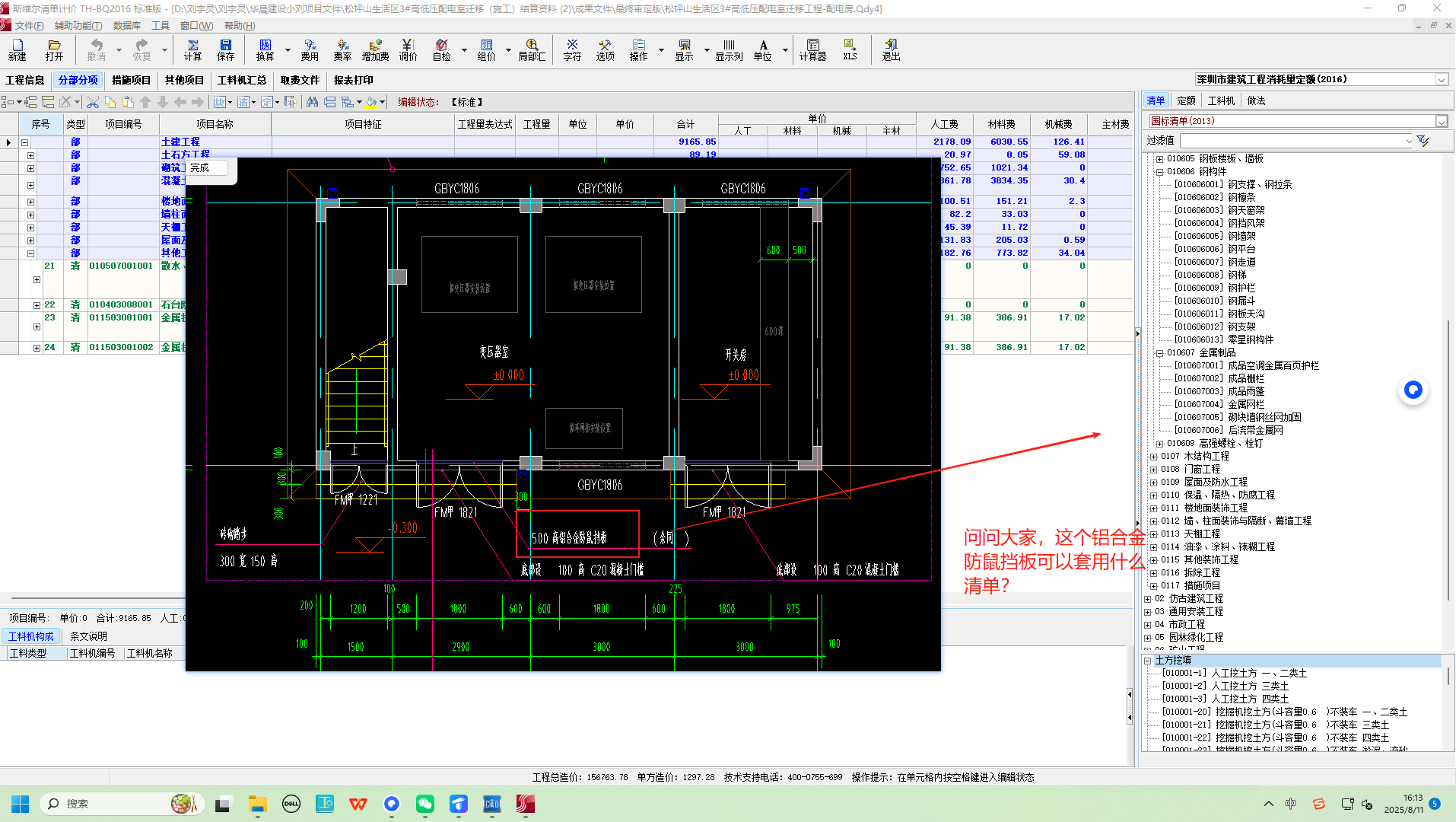The height and width of the screenshot is (822, 1456).
Task: Select tree item 010606009 钢护栏
Action: click(x=1215, y=288)
